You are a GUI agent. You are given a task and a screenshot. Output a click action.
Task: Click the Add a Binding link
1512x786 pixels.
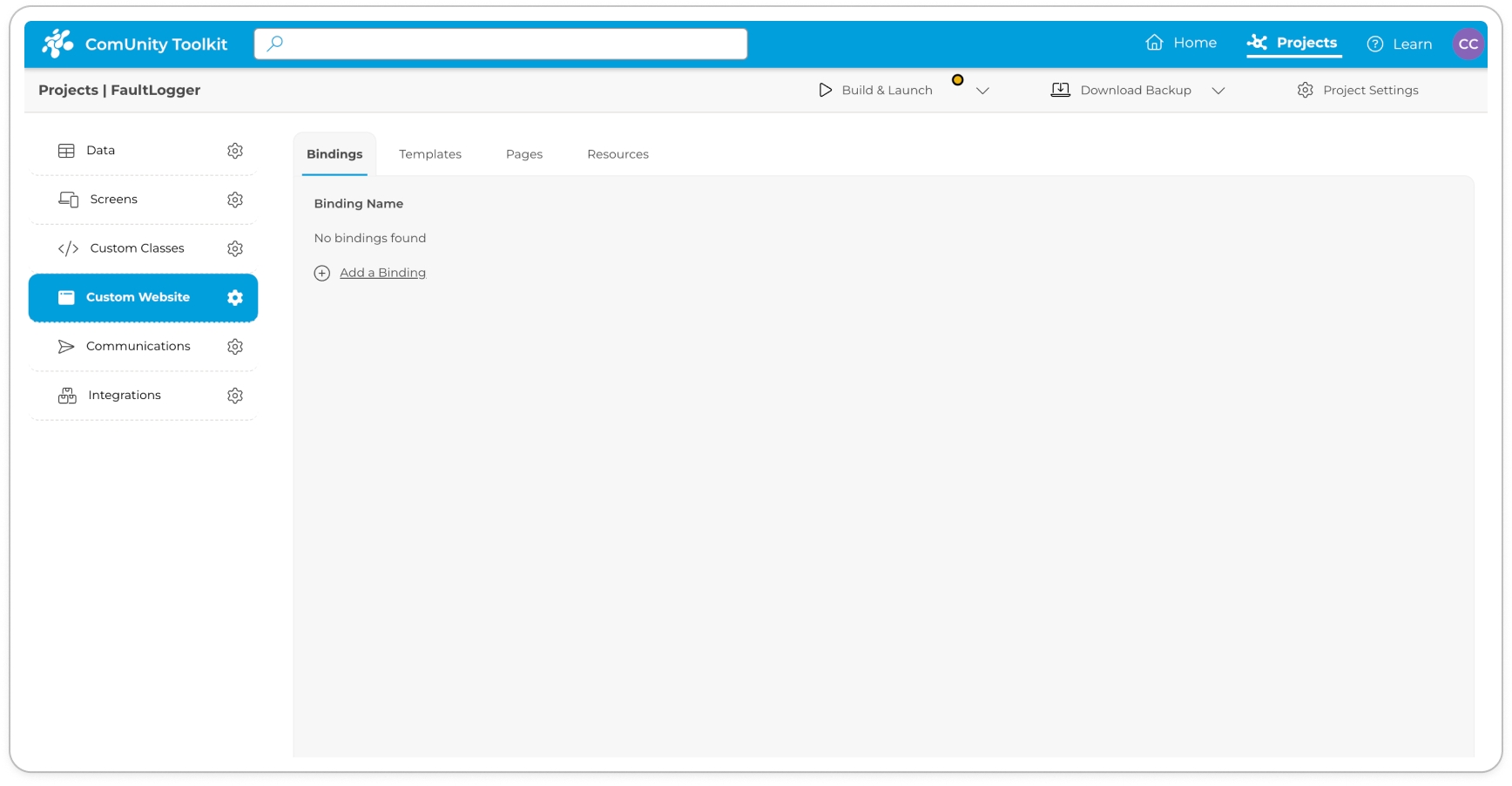pos(382,273)
